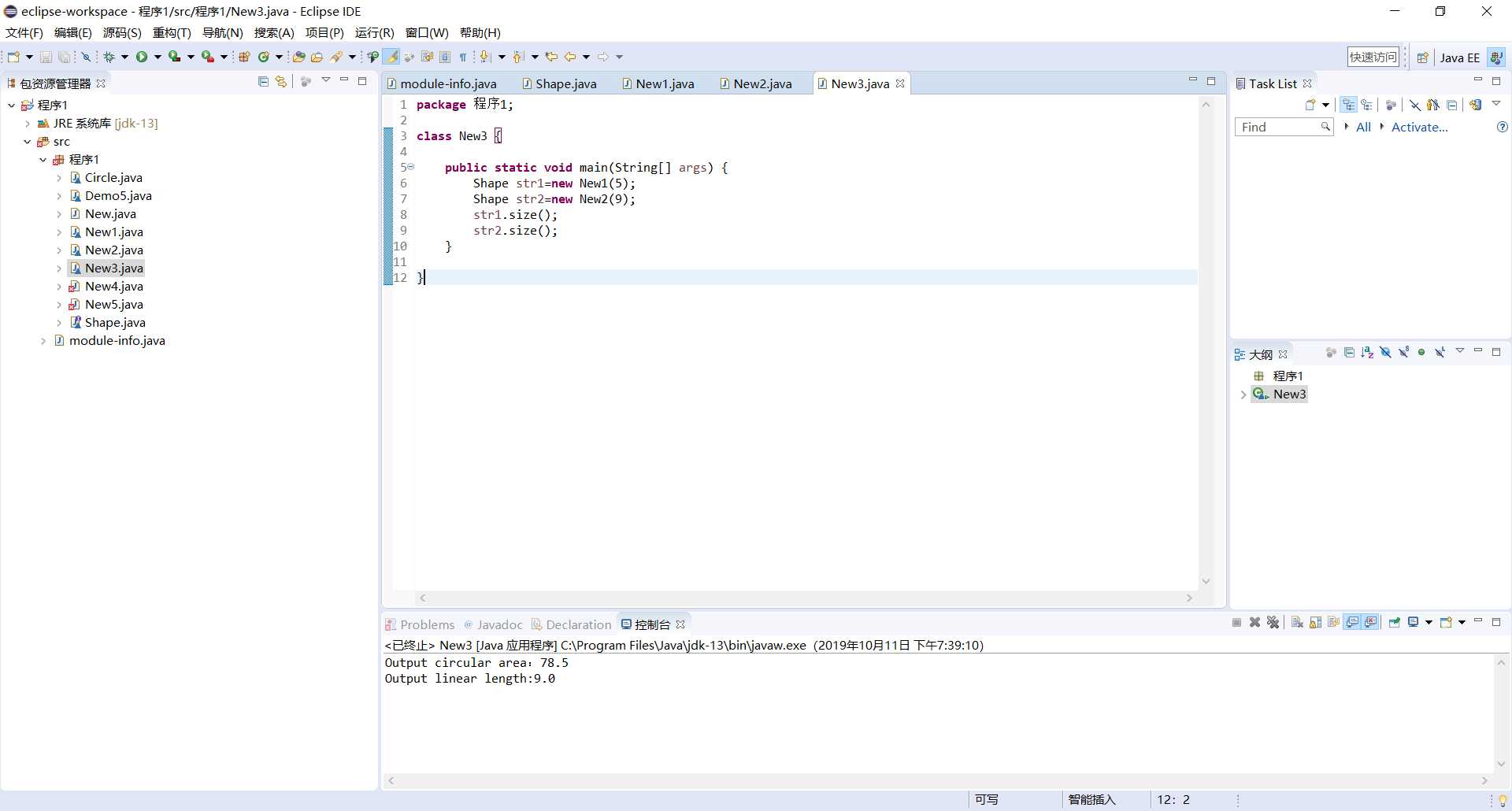Click Open Console icon in console toolbar

1446,623
